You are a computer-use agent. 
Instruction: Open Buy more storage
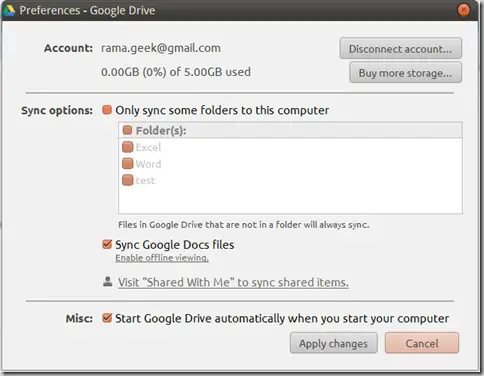point(405,73)
